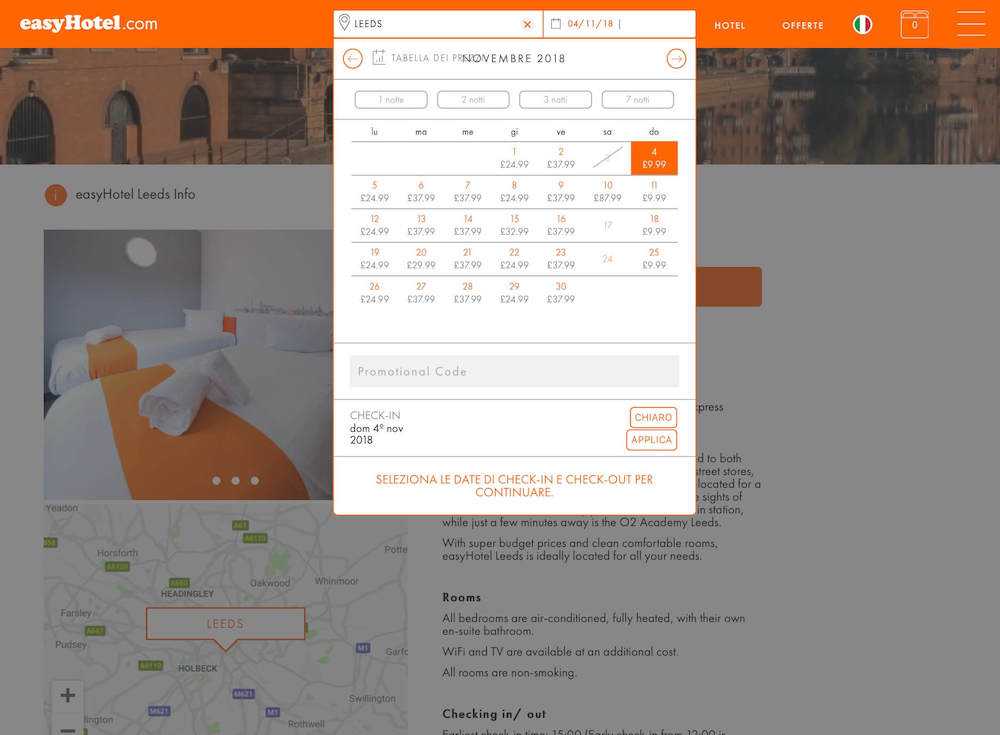Click the orange info icon beside easyHotel Leeds
The width and height of the screenshot is (1000, 735).
tap(56, 195)
